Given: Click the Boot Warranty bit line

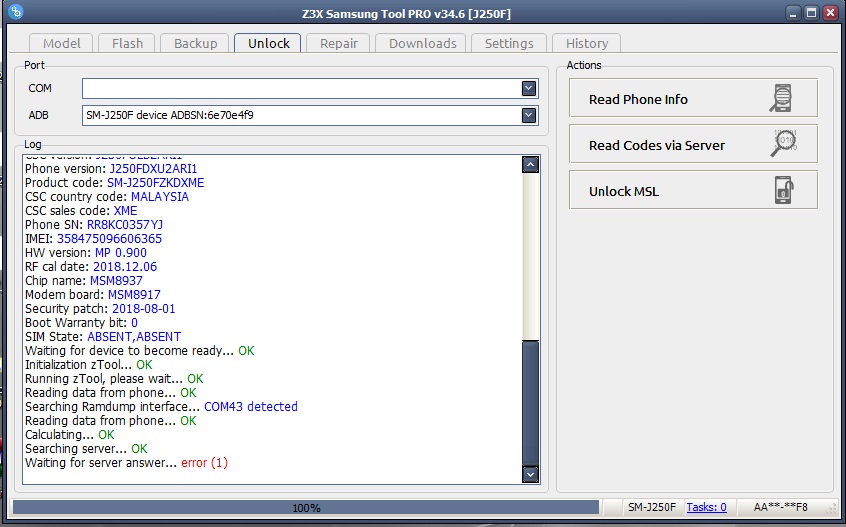Looking at the screenshot, I should click(x=81, y=323).
